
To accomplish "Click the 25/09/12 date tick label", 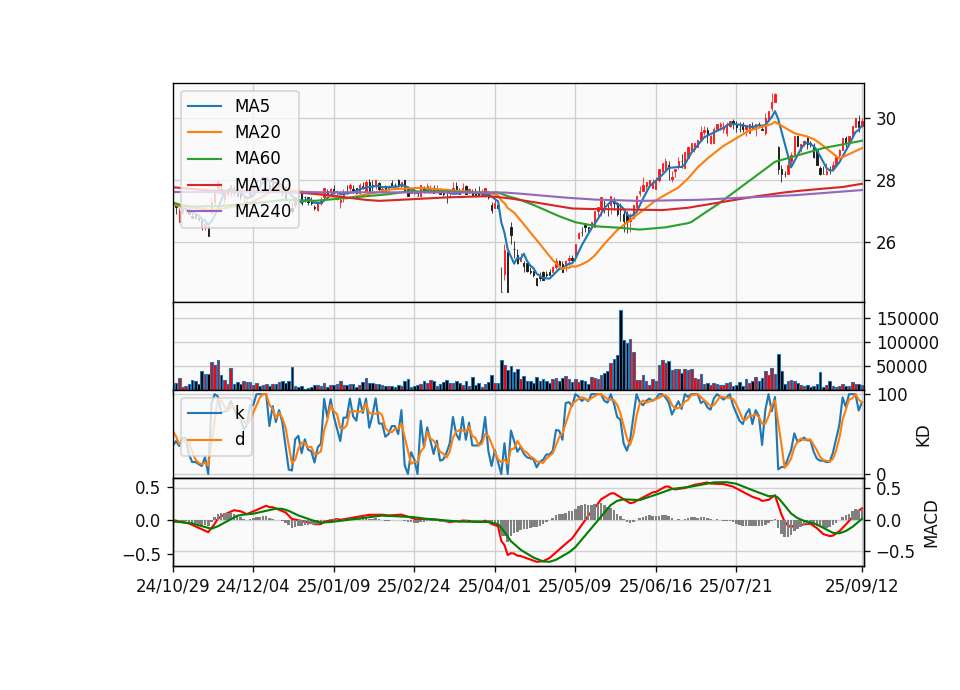I will pos(862,586).
